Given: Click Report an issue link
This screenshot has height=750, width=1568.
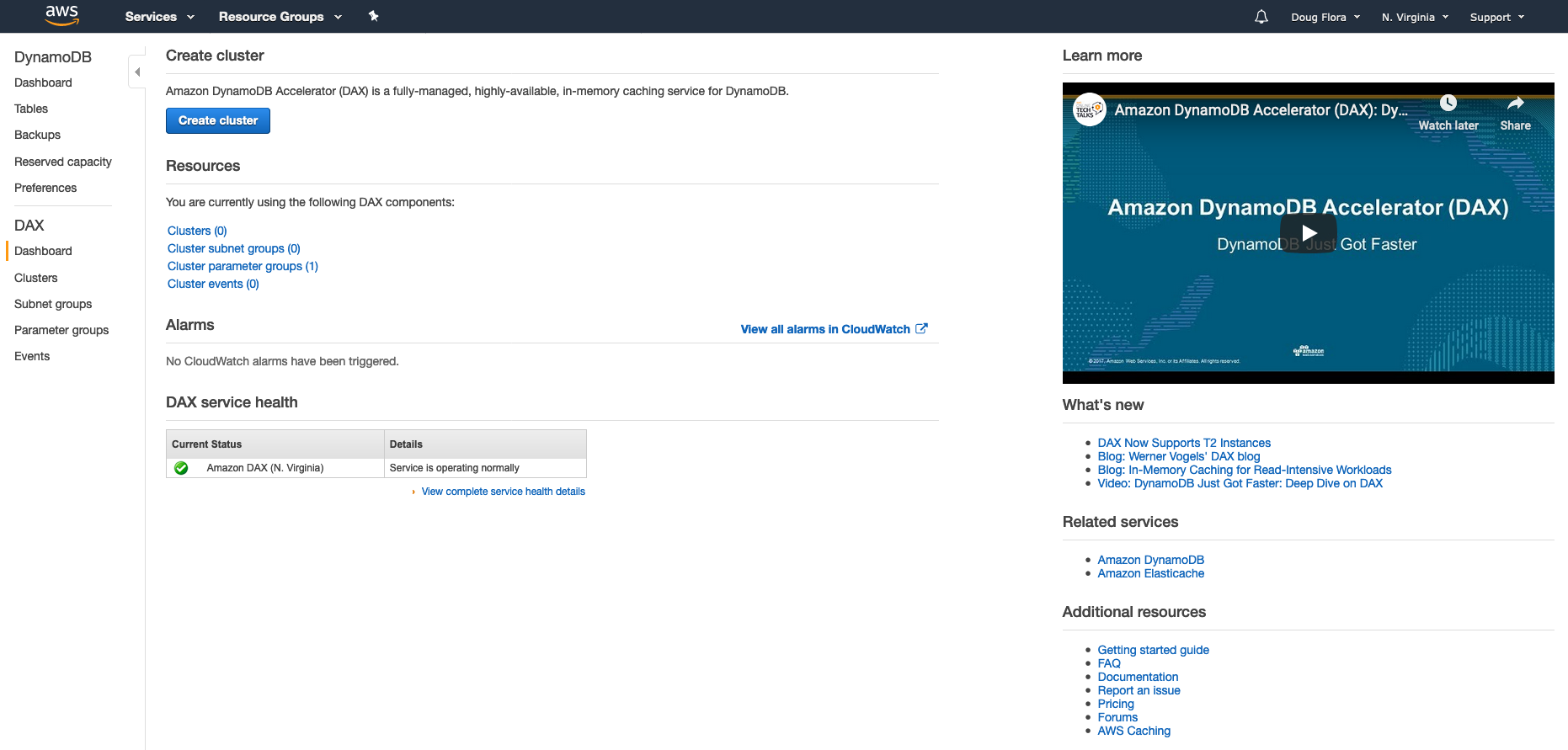Looking at the screenshot, I should pyautogui.click(x=1139, y=690).
